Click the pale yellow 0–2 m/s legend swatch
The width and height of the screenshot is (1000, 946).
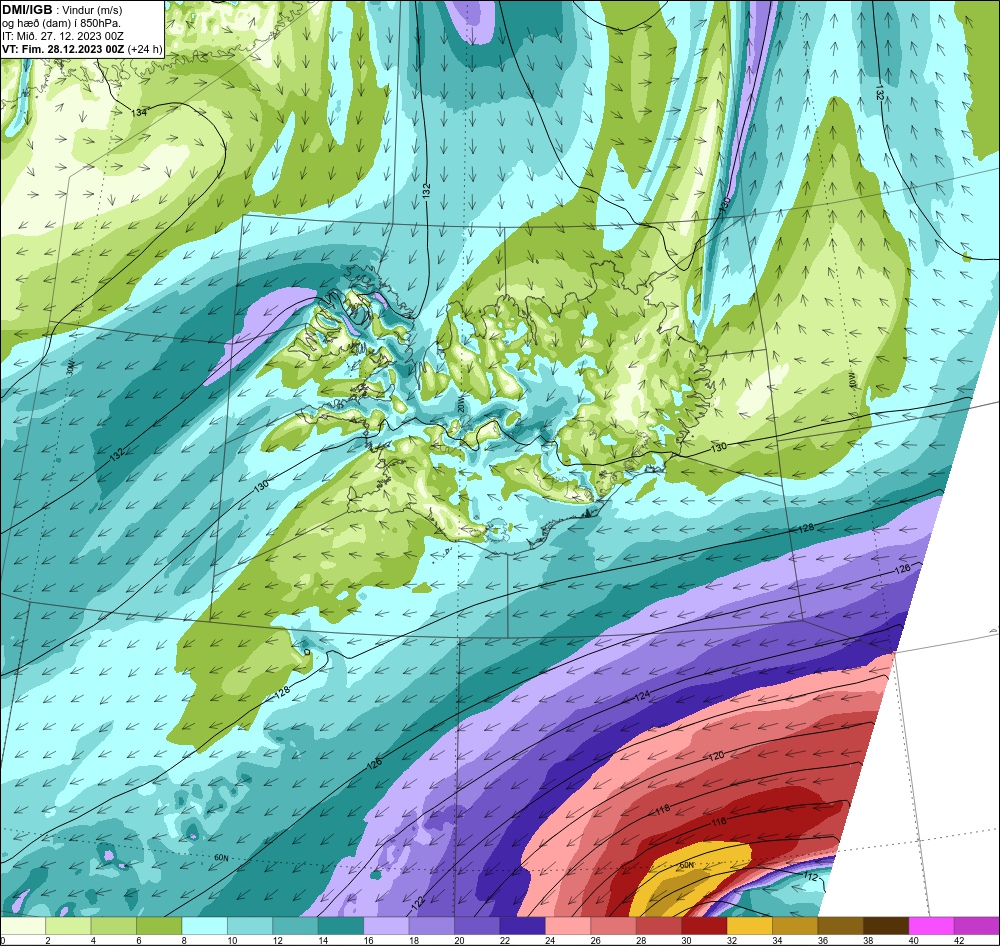coord(23,926)
